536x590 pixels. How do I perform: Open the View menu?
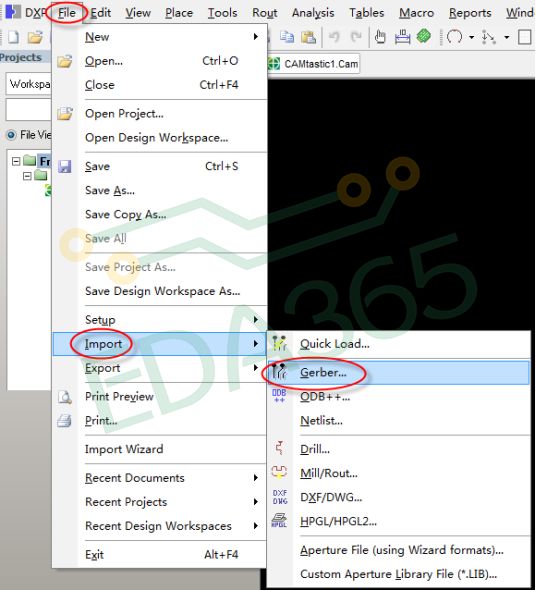click(138, 13)
